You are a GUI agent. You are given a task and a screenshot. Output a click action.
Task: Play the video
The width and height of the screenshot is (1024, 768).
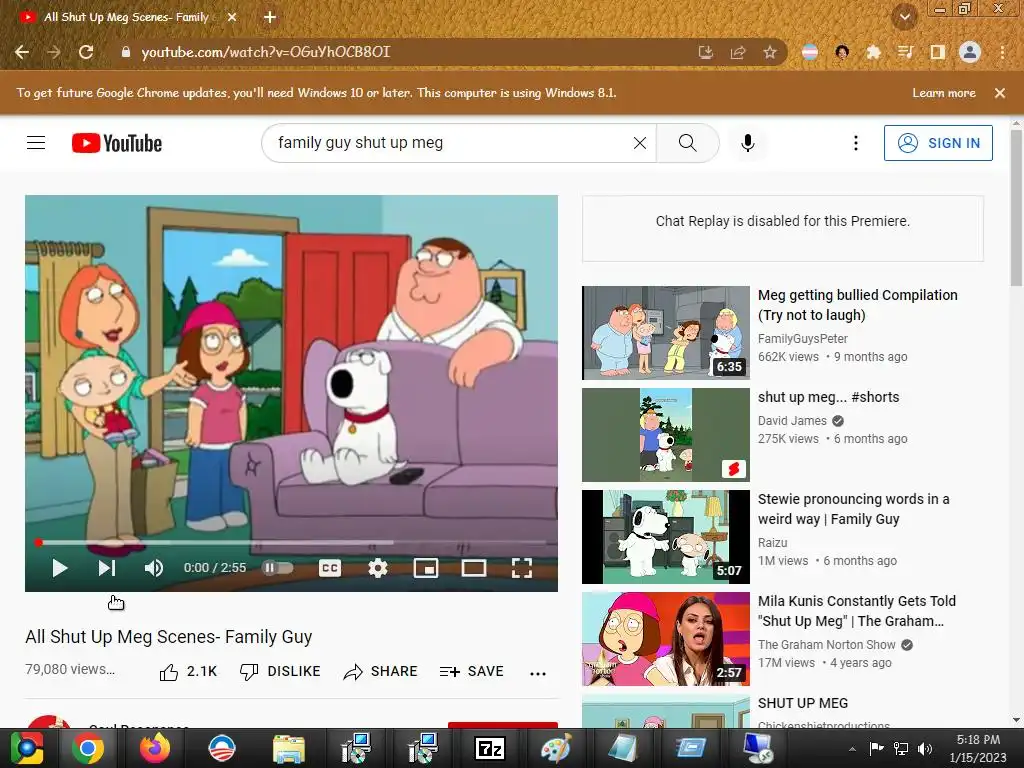coord(59,568)
